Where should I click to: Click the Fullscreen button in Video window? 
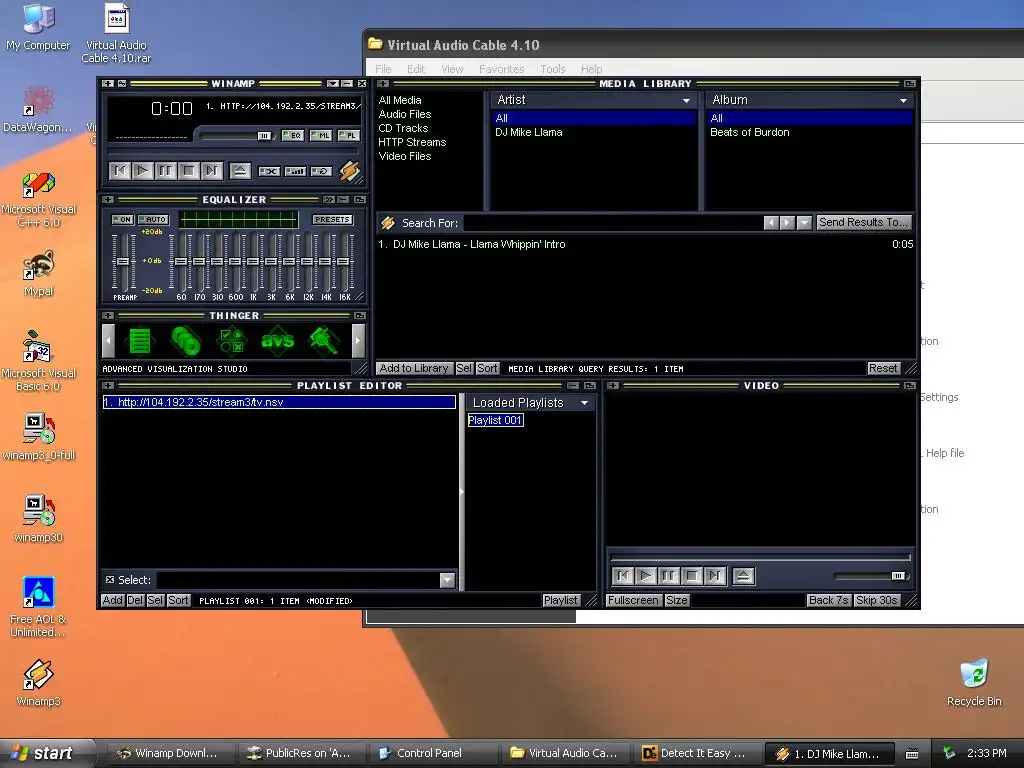633,600
